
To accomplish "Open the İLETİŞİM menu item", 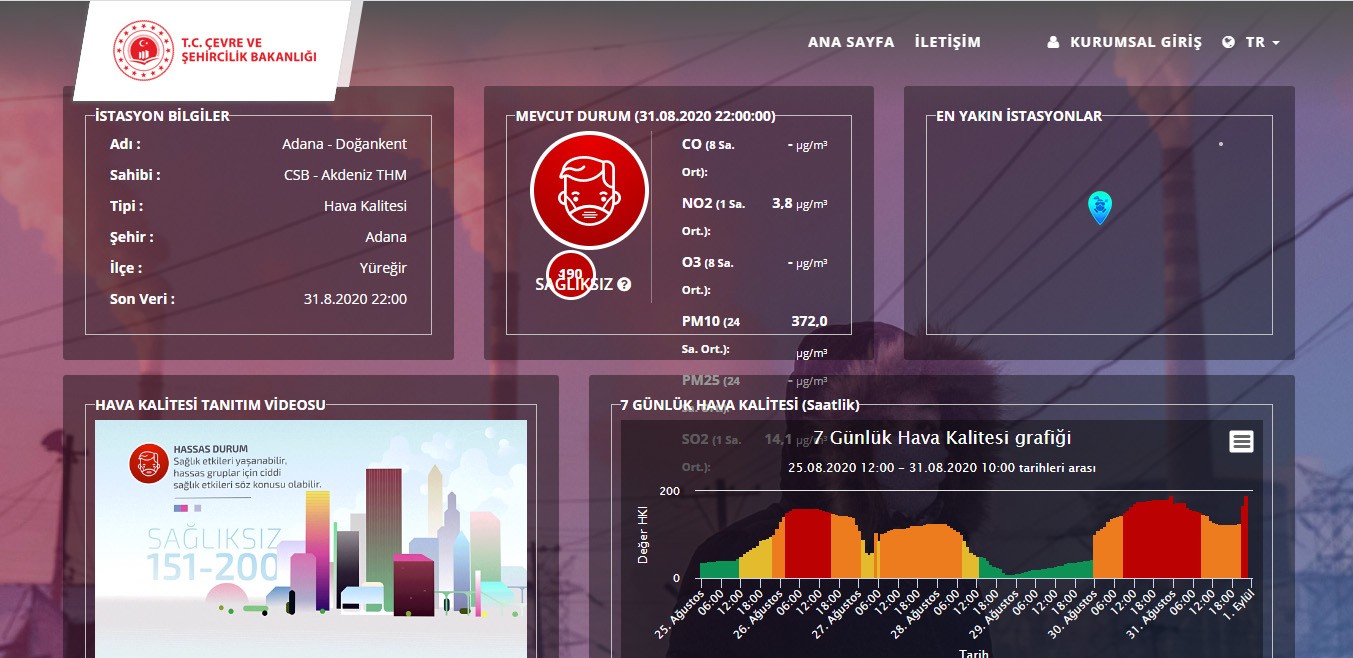I will click(x=947, y=43).
